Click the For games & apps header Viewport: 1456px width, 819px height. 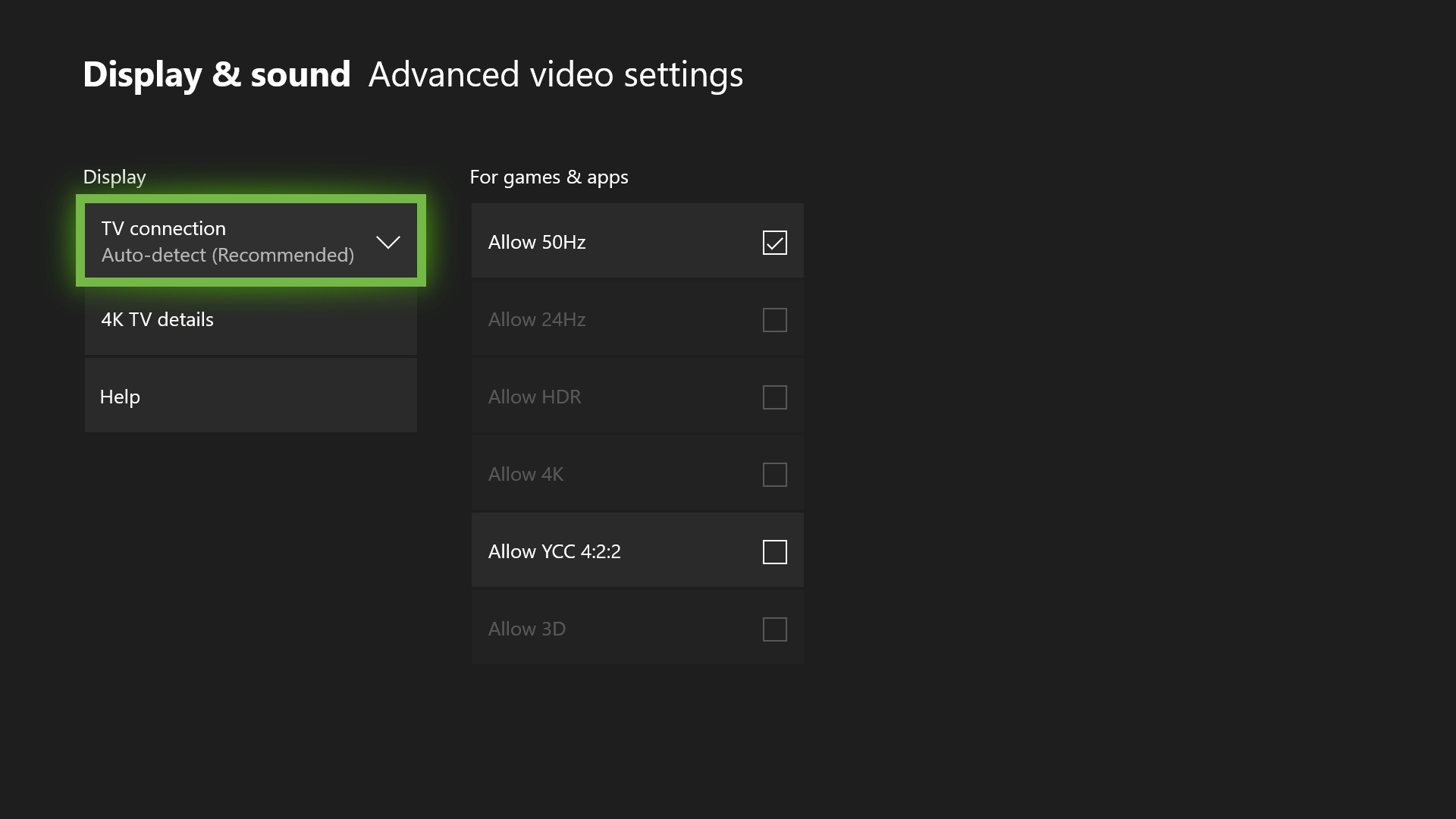pos(549,177)
